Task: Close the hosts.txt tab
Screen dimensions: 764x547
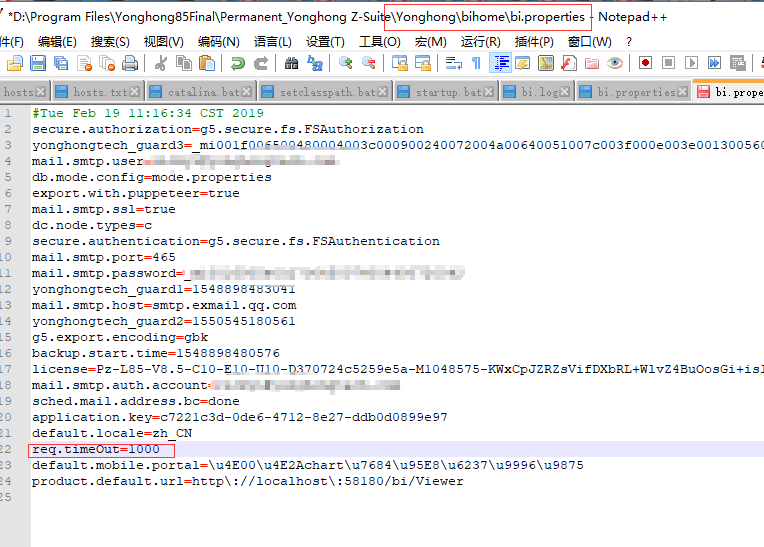Action: click(135, 92)
